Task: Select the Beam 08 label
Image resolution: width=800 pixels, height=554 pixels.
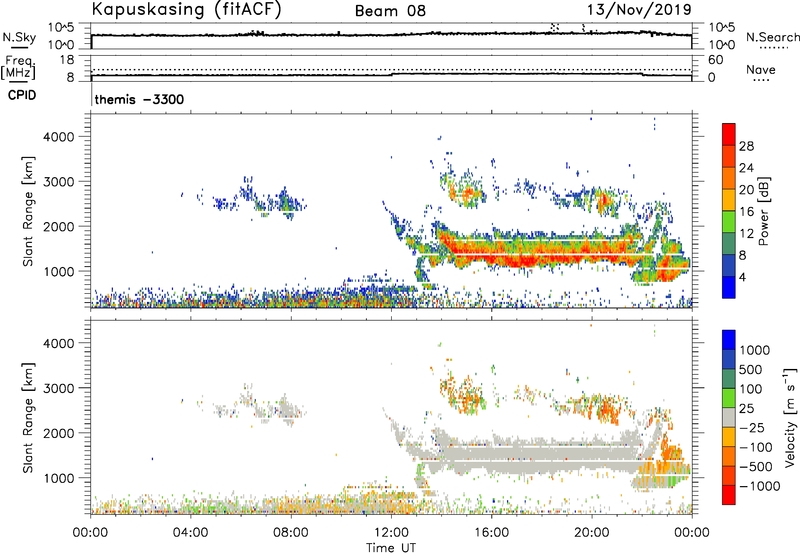Action: coord(390,11)
